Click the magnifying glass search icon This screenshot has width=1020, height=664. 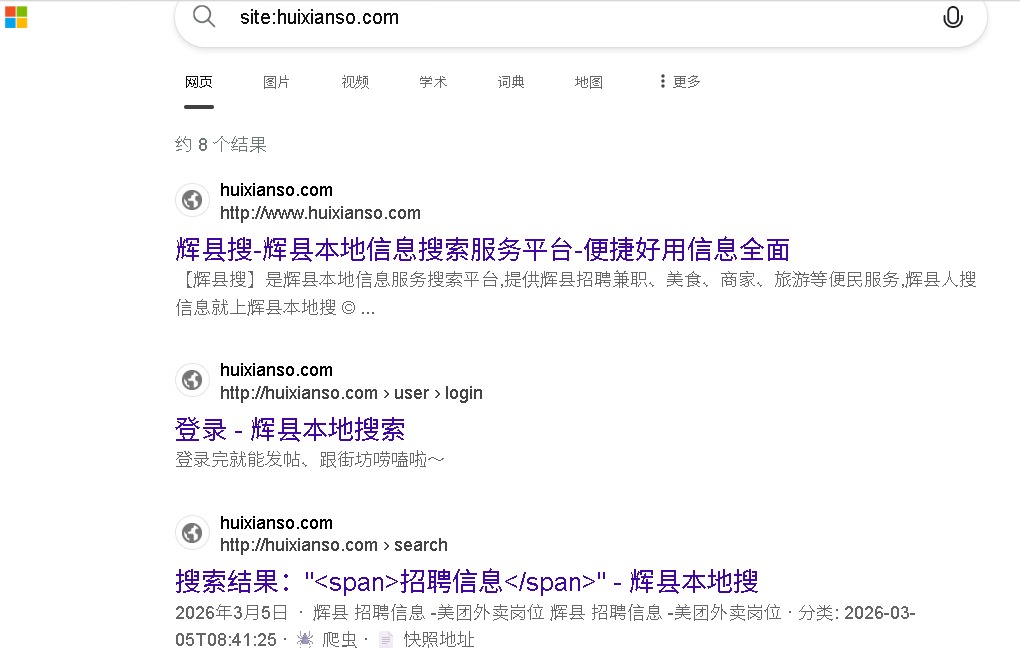pyautogui.click(x=203, y=17)
